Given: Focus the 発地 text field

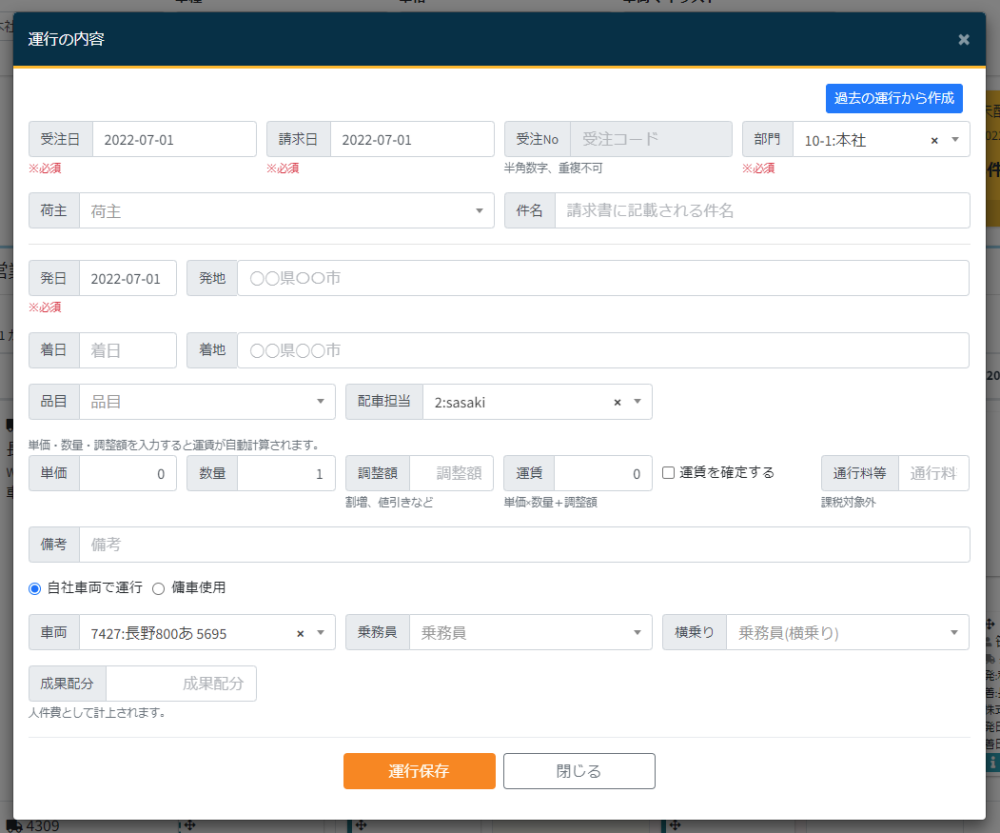Looking at the screenshot, I should point(602,278).
